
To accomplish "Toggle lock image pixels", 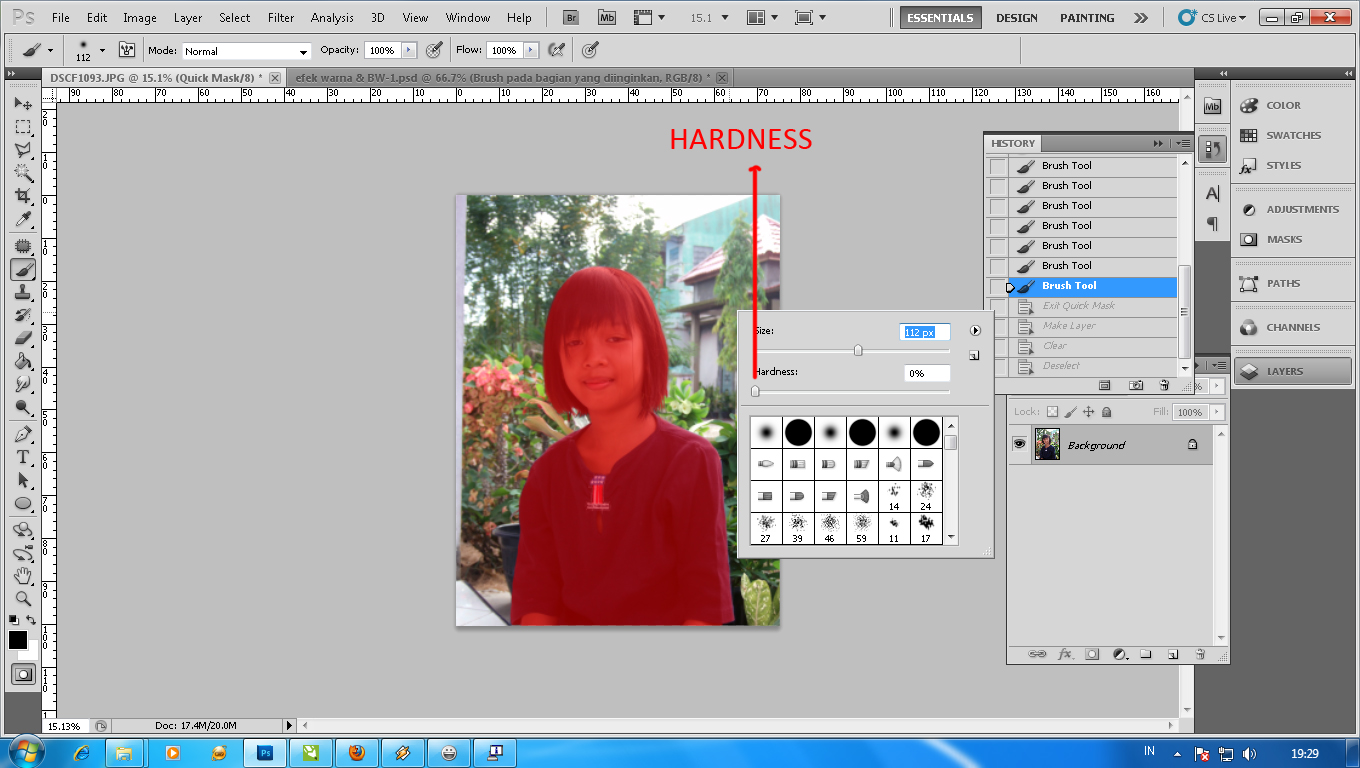I will click(1070, 412).
